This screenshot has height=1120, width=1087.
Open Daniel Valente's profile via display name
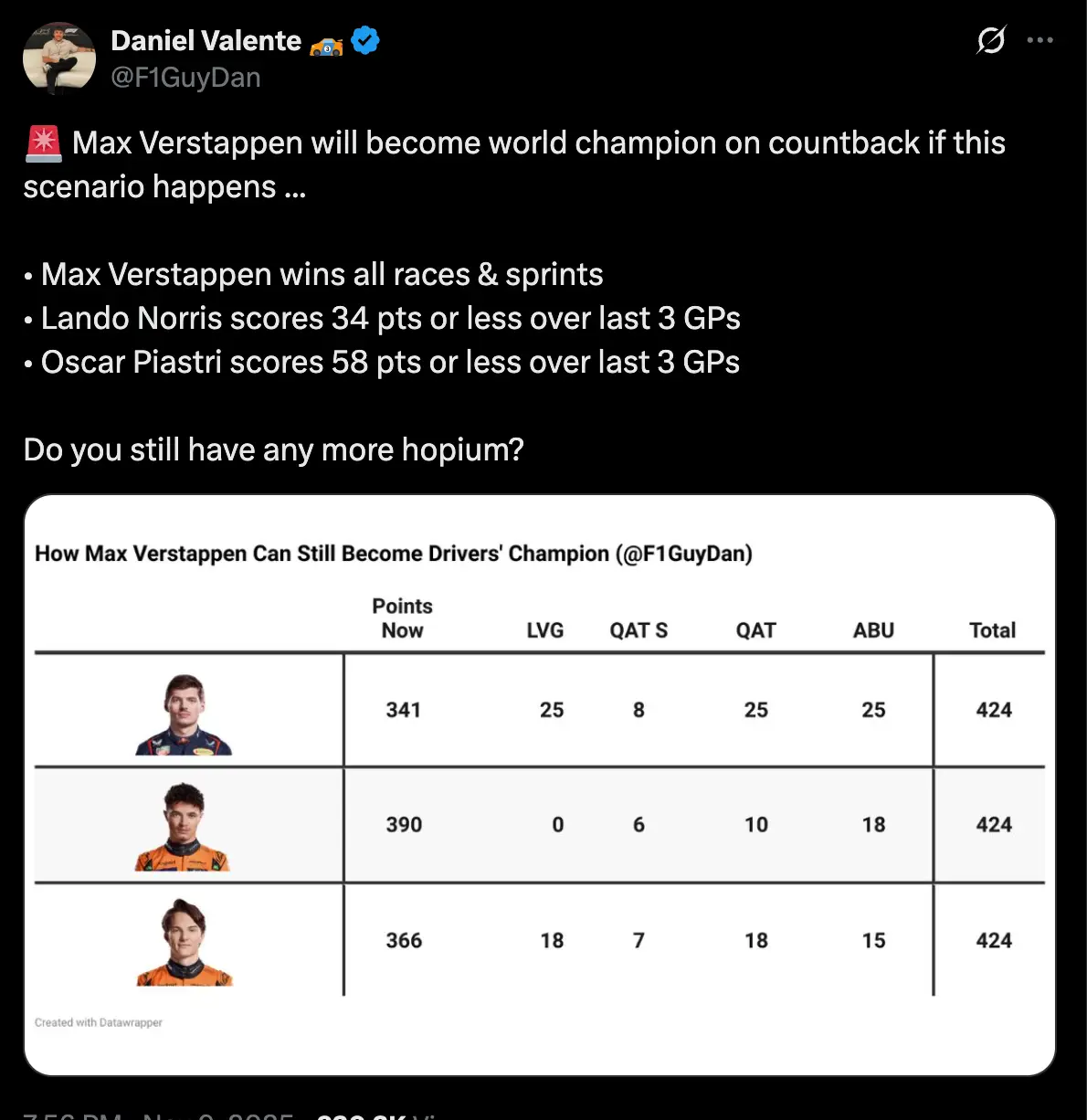(206, 40)
